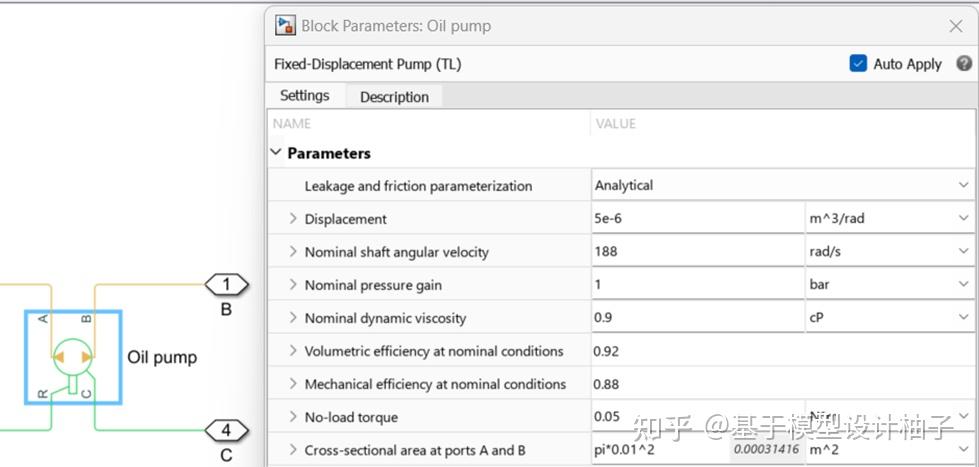979x467 pixels.
Task: Change Nominal pressure gain unit dropdown
Action: point(889,284)
